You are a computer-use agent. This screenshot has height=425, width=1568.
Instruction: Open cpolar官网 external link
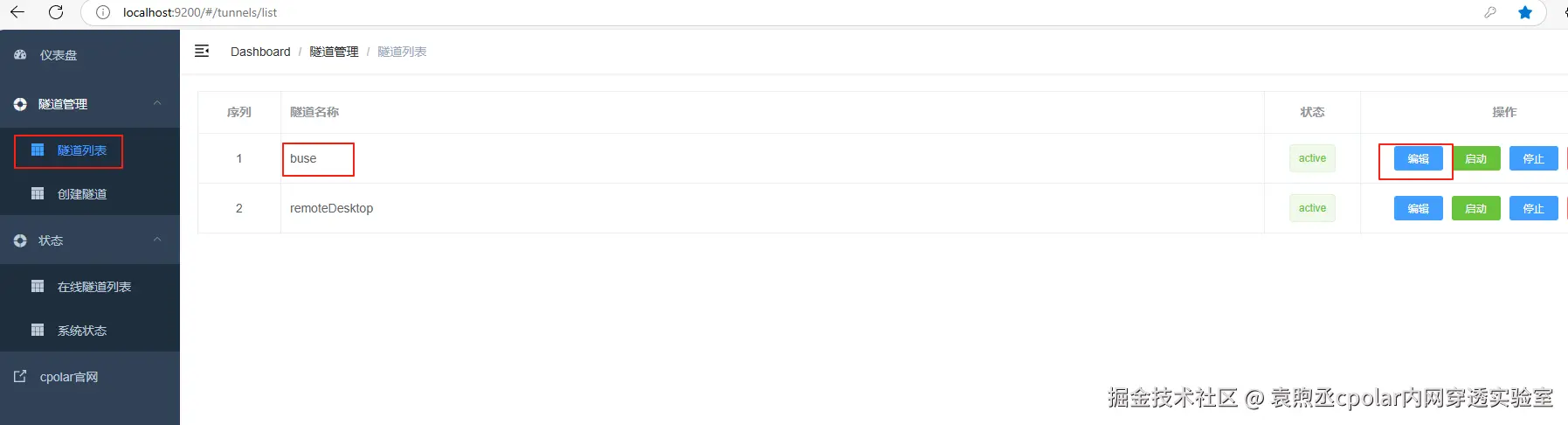(x=68, y=377)
